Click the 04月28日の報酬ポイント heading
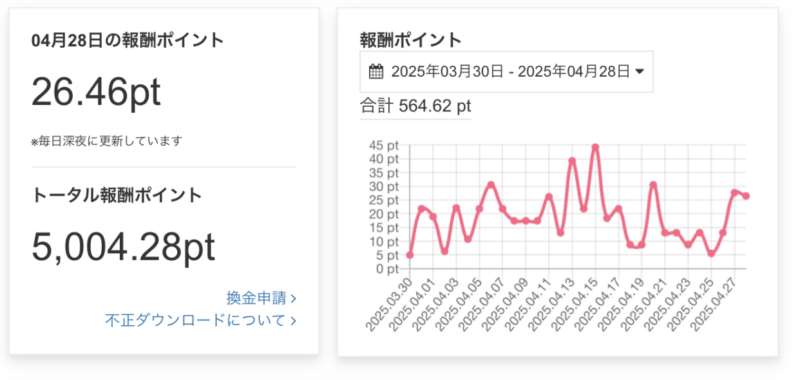This screenshot has width=800, height=380. pos(128,40)
